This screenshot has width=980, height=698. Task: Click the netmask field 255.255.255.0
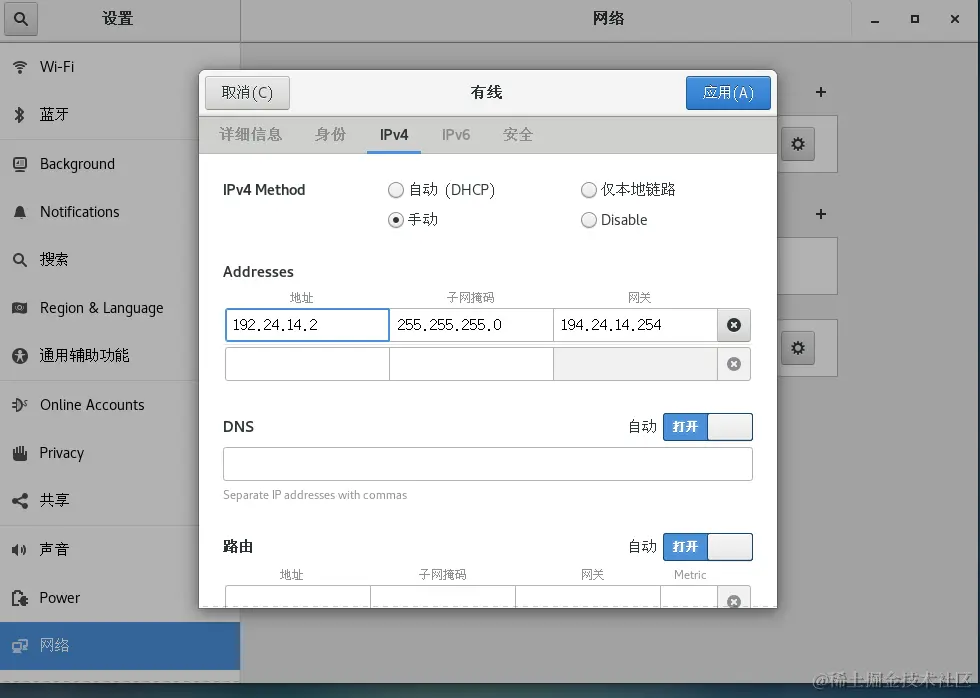(x=471, y=325)
